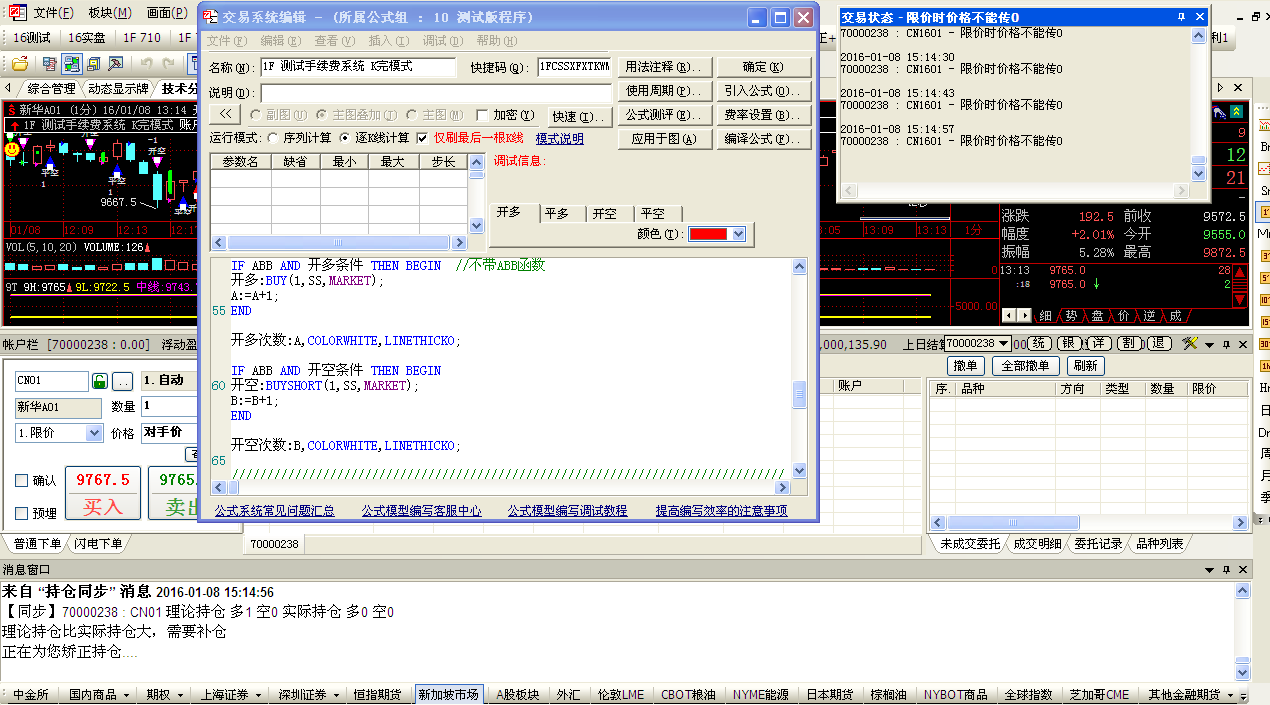
Task: Click the 刷新 button
Action: point(1085,366)
